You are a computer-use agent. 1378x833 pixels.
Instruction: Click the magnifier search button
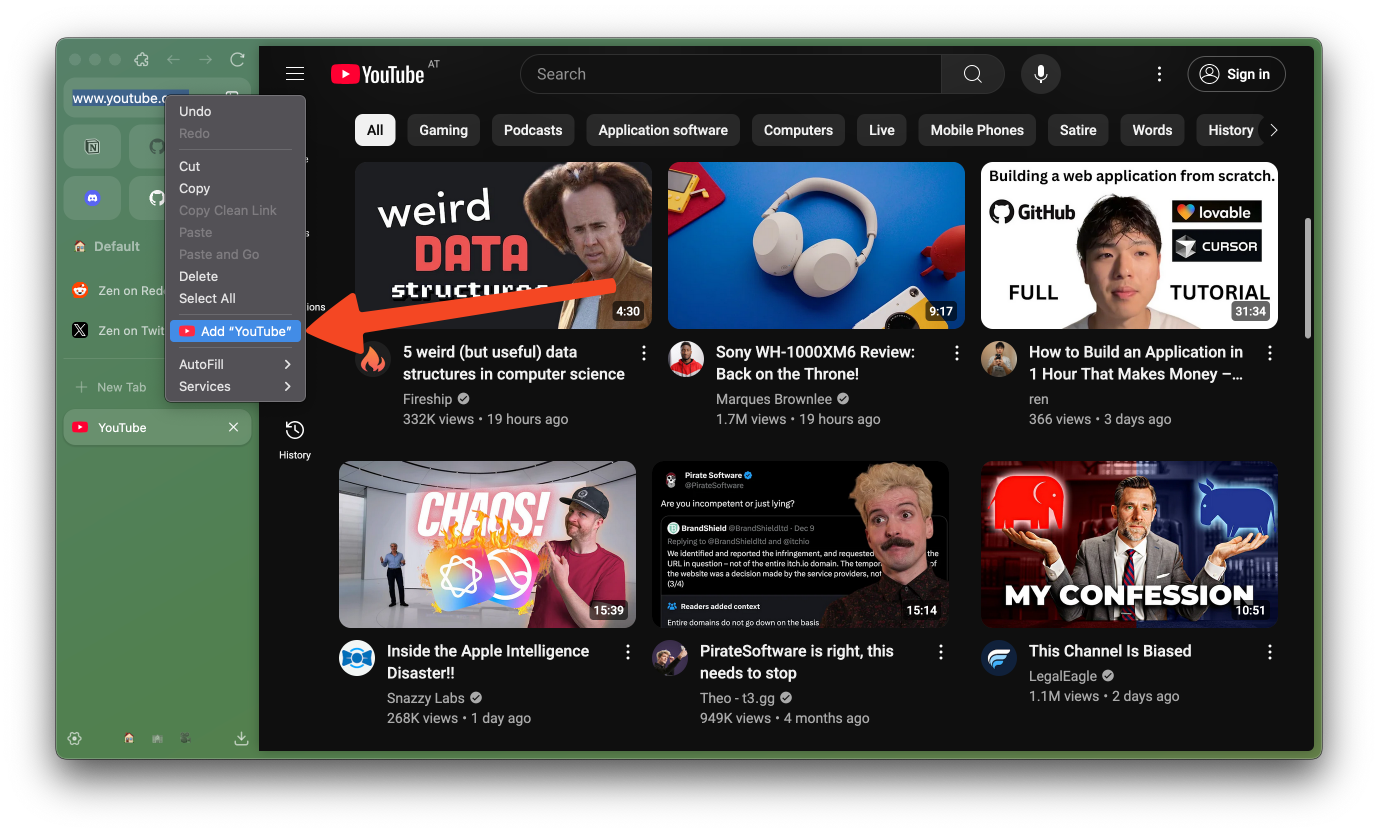coord(973,74)
